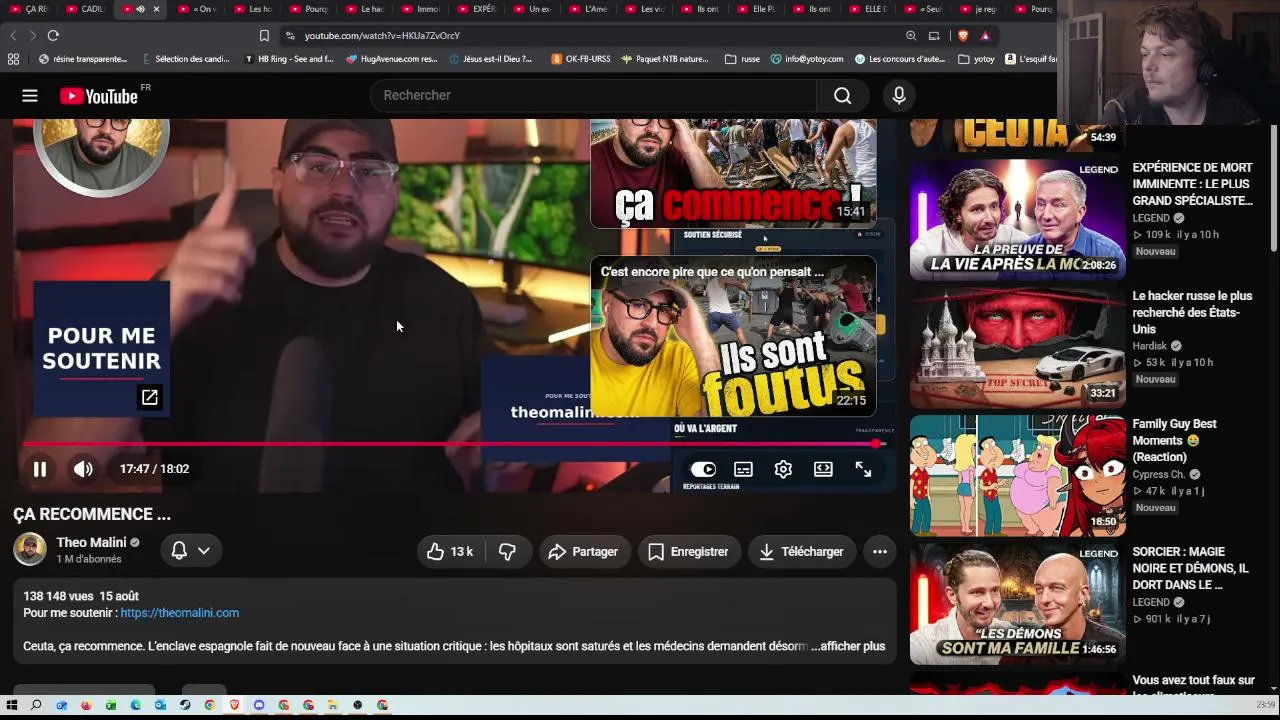The width and height of the screenshot is (1280, 720).
Task: Seek on the red video progress bar
Action: (453, 444)
